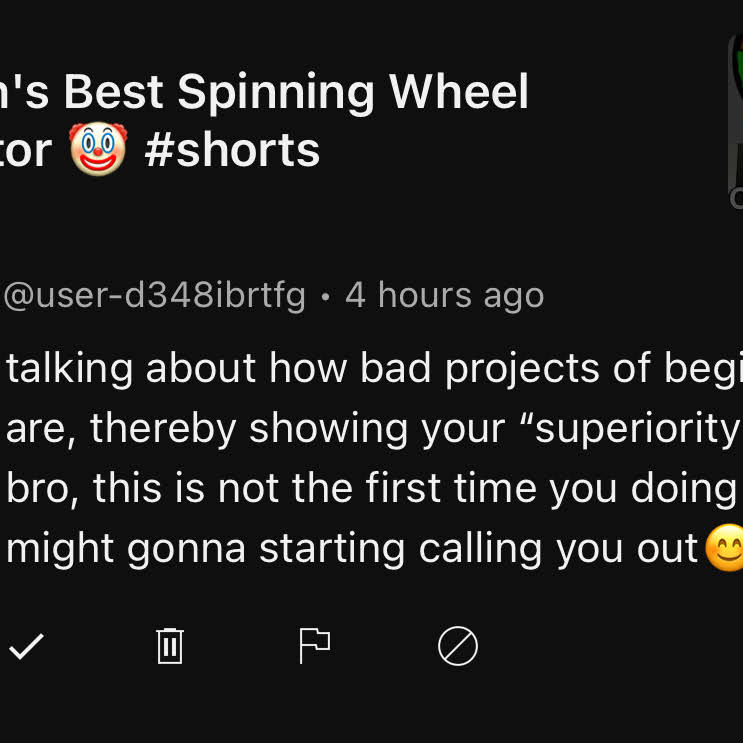Click the comment line starting "are, thereby showing"

click(370, 429)
